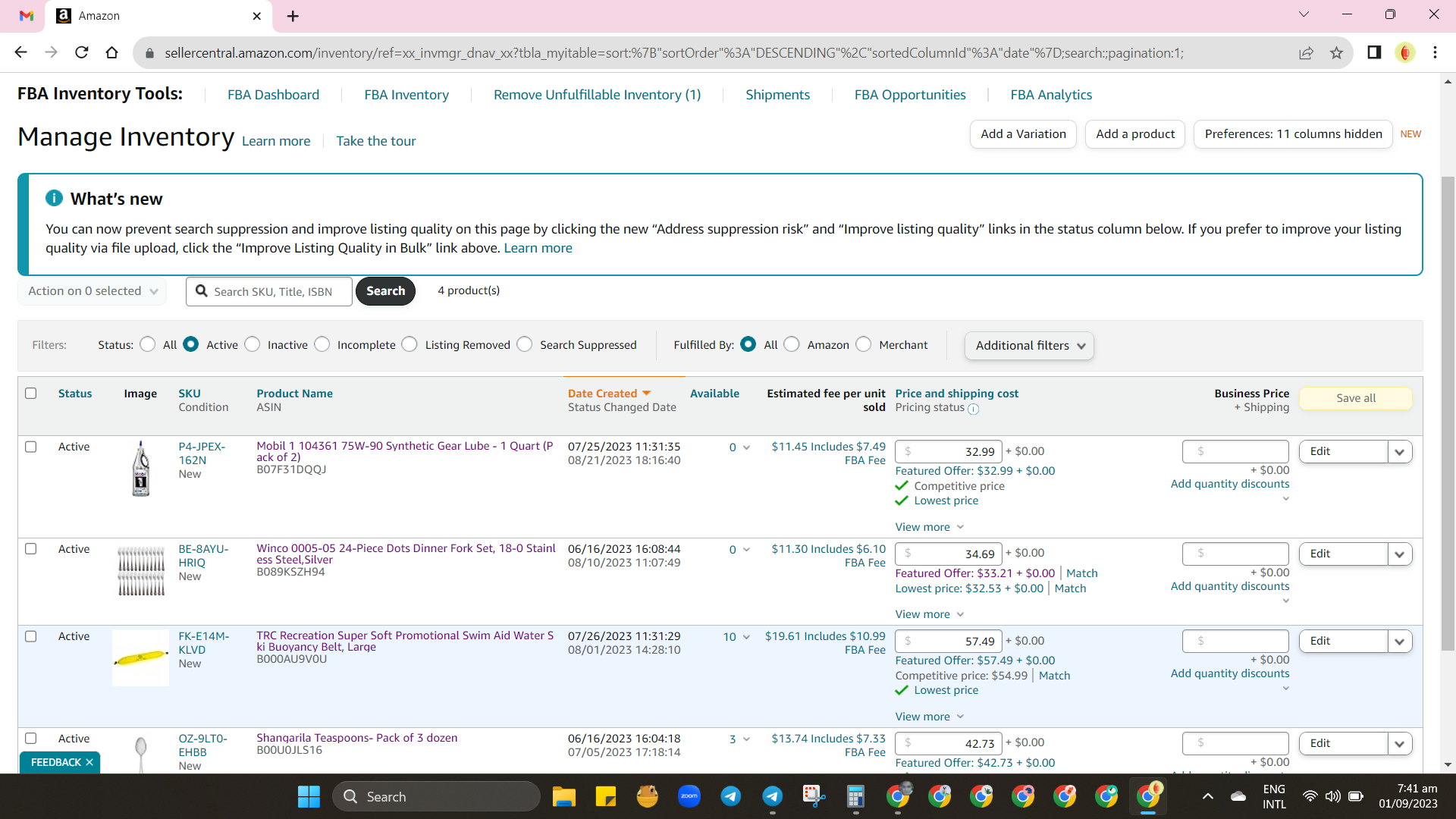Open FBA Analytics

pos(1051,95)
